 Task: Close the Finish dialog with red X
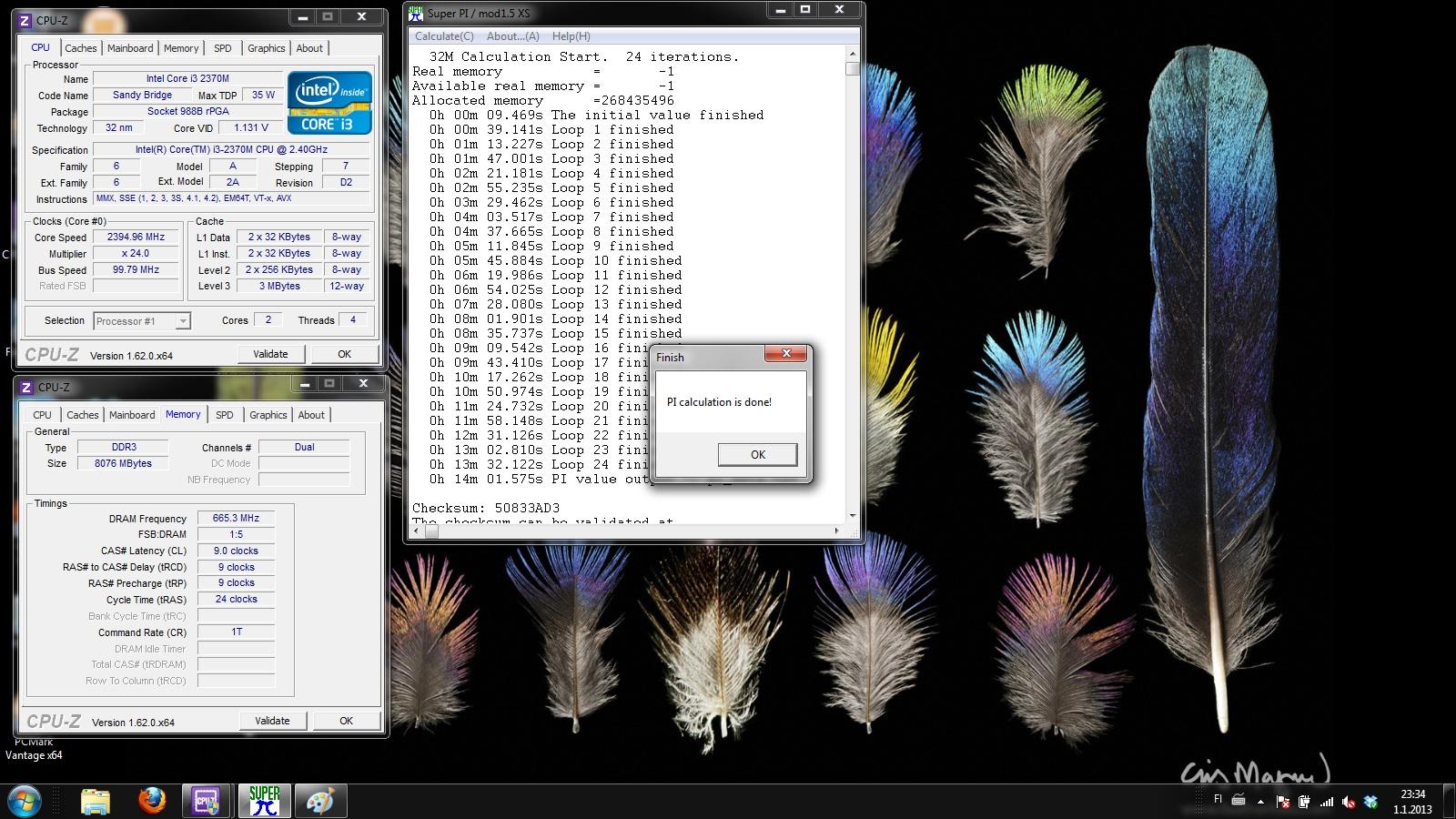pyautogui.click(x=786, y=353)
